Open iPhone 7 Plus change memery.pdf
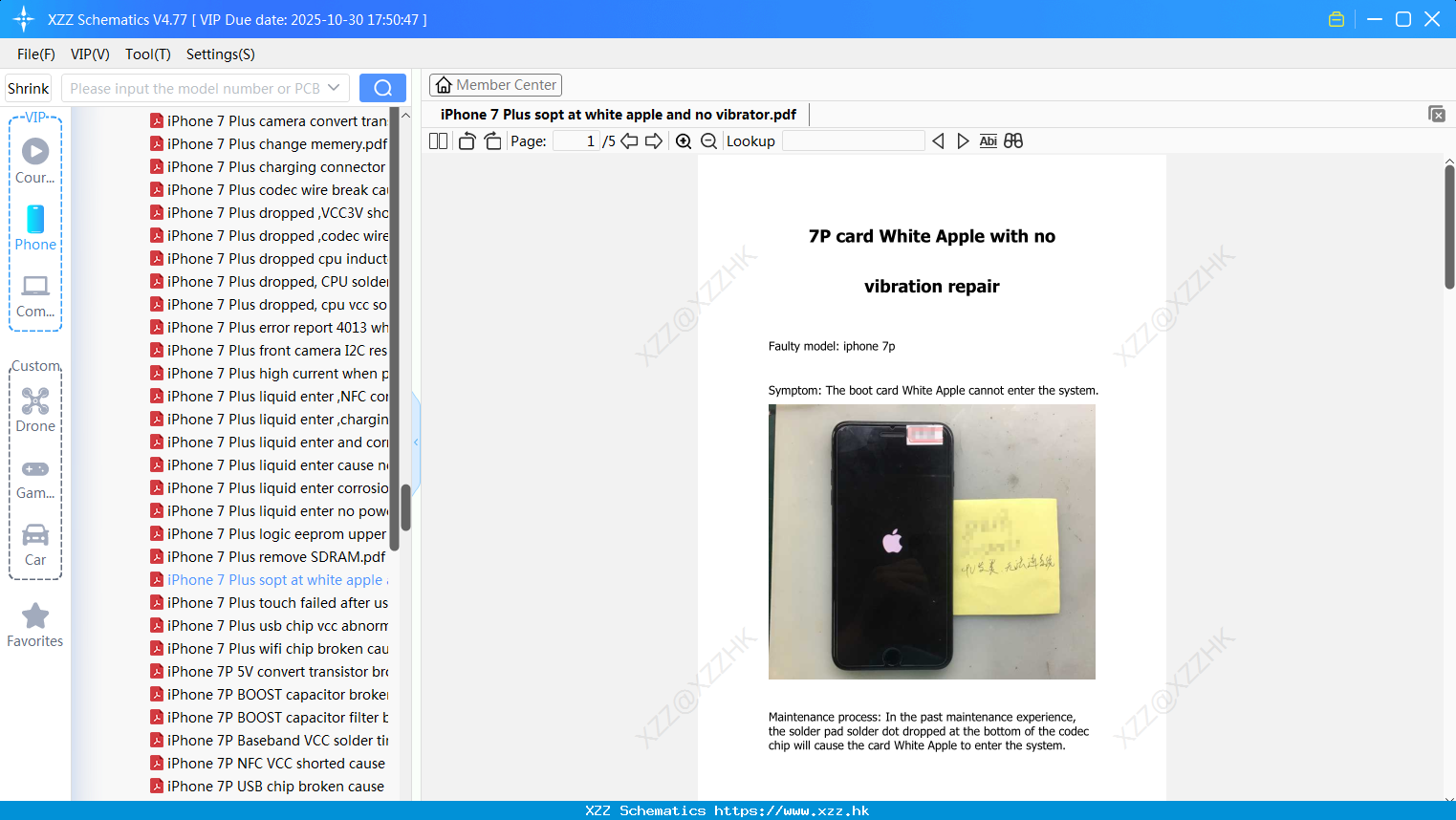This screenshot has height=820, width=1456. coord(269,144)
